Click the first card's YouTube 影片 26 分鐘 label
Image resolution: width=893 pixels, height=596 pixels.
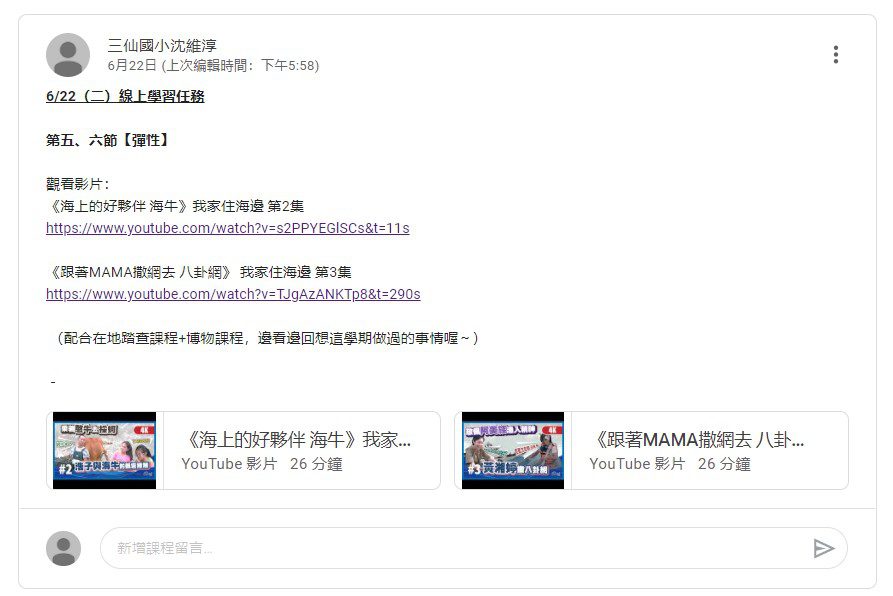point(262,464)
